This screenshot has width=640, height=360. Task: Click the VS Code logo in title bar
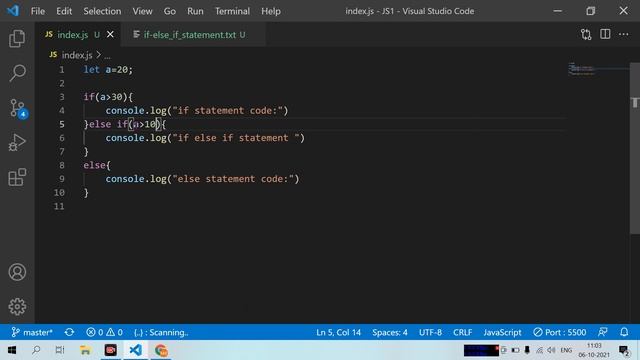(13, 11)
